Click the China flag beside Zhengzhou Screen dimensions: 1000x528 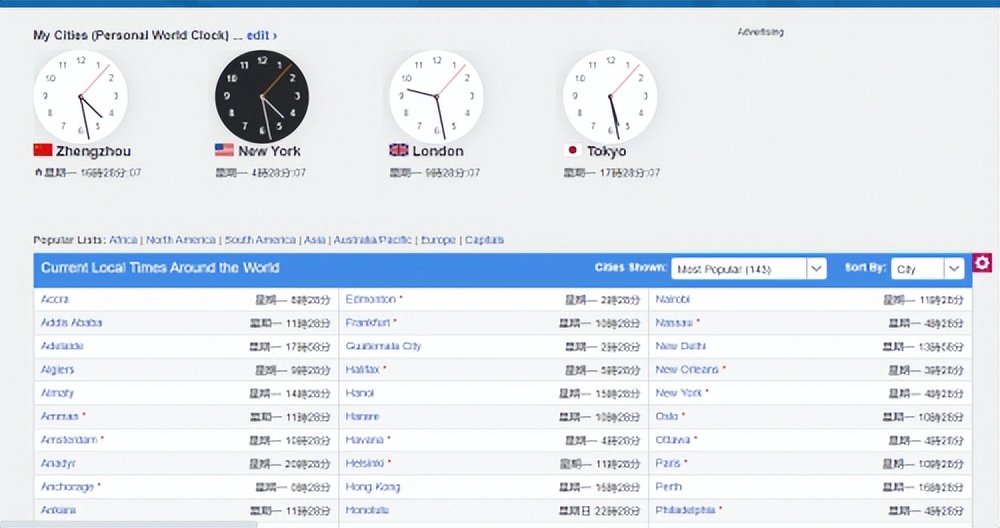coord(43,150)
